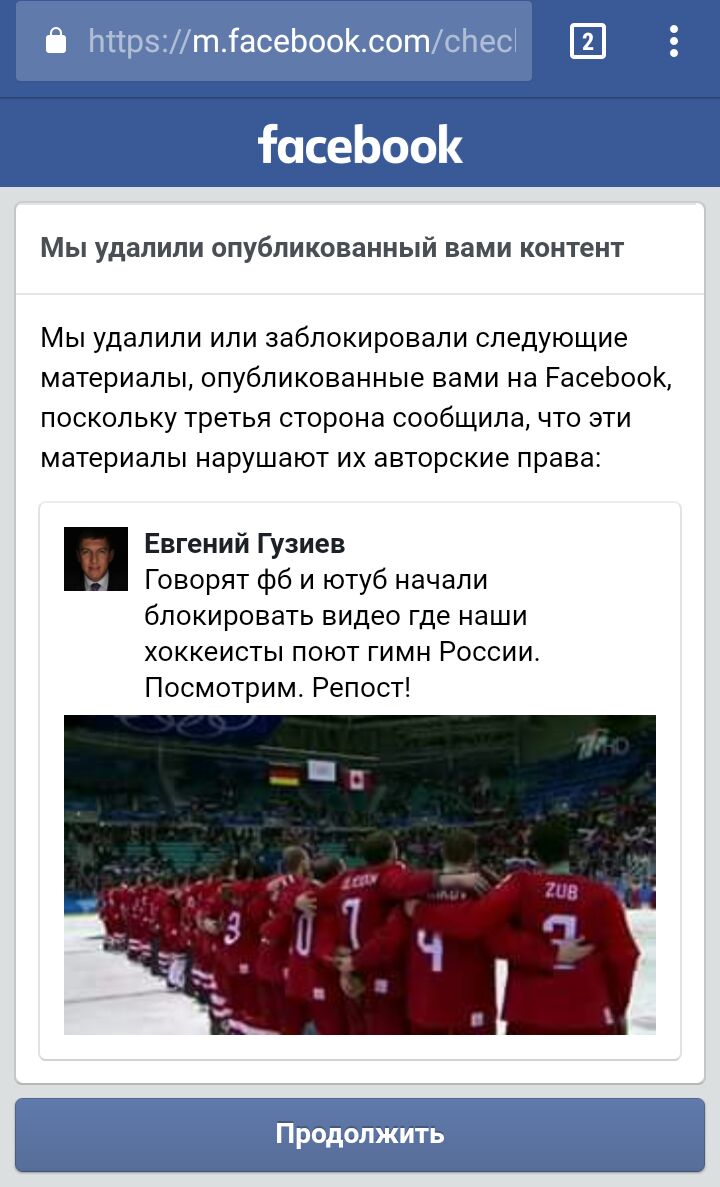The image size is (720, 1187).
Task: Tap the padlock secure-connection icon
Action: 56,41
